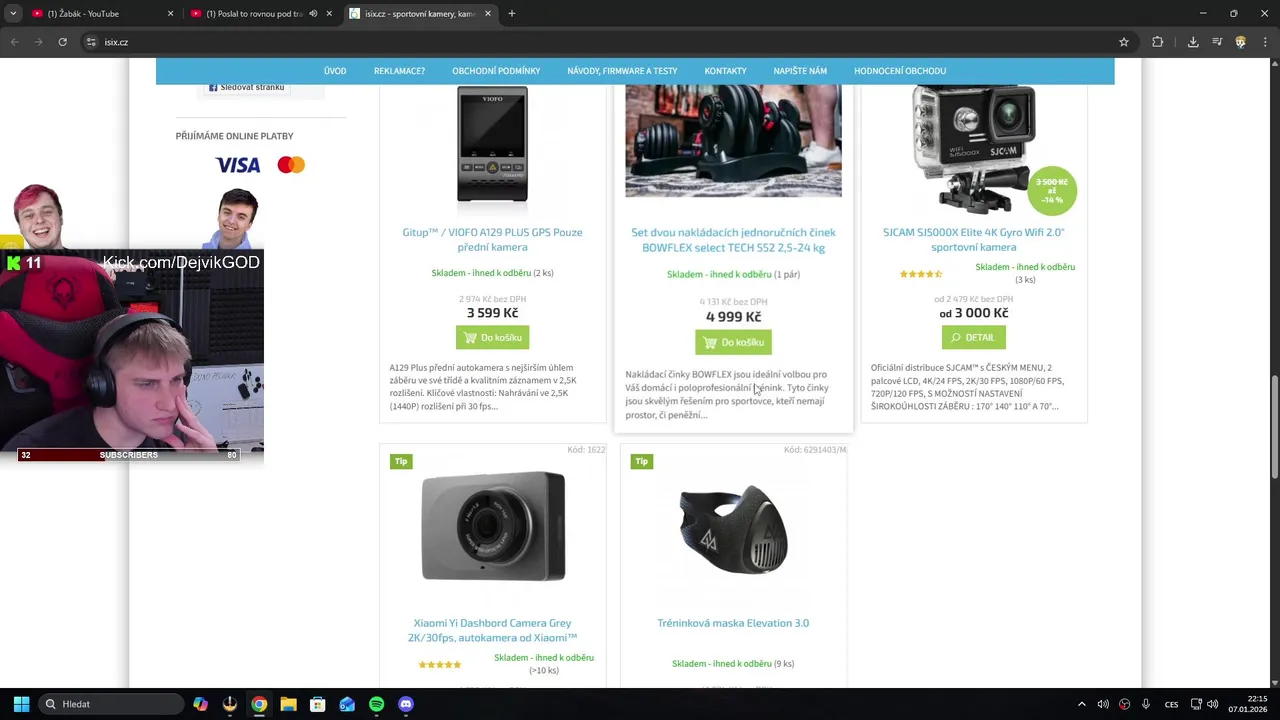1280x720 pixels.
Task: Open Gitup / VIOFO A129 PLUS product link
Action: (x=492, y=240)
